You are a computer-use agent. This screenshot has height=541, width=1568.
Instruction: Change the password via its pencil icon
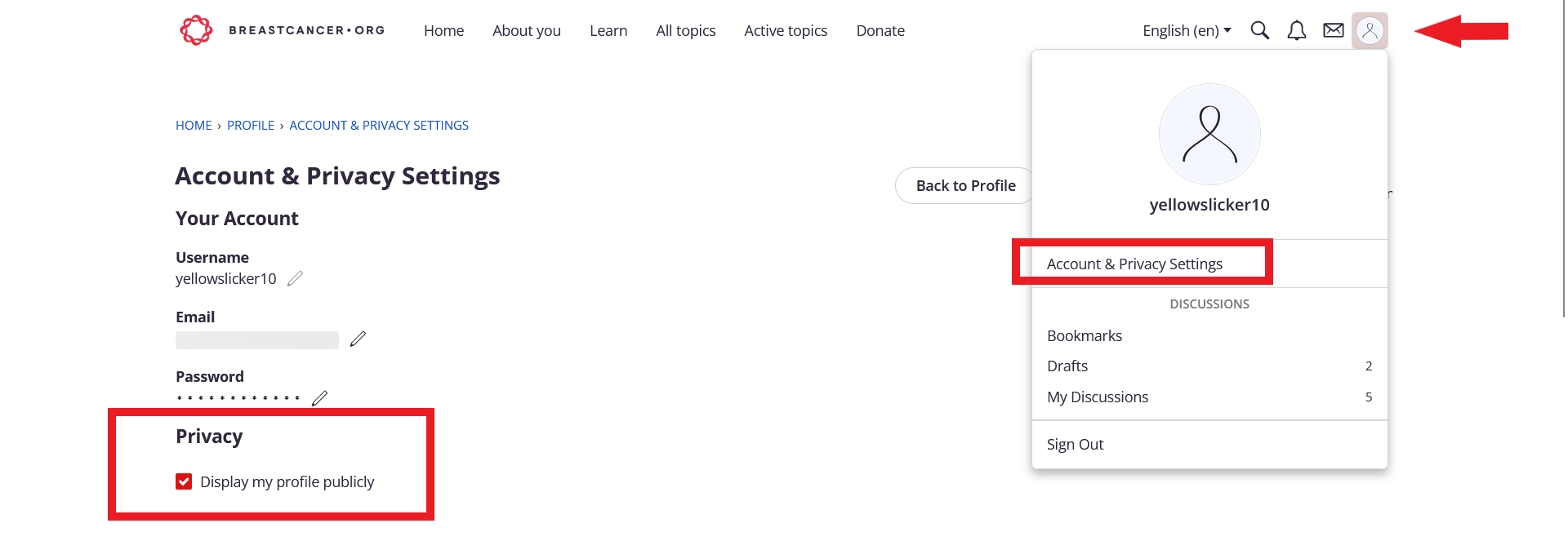[319, 397]
